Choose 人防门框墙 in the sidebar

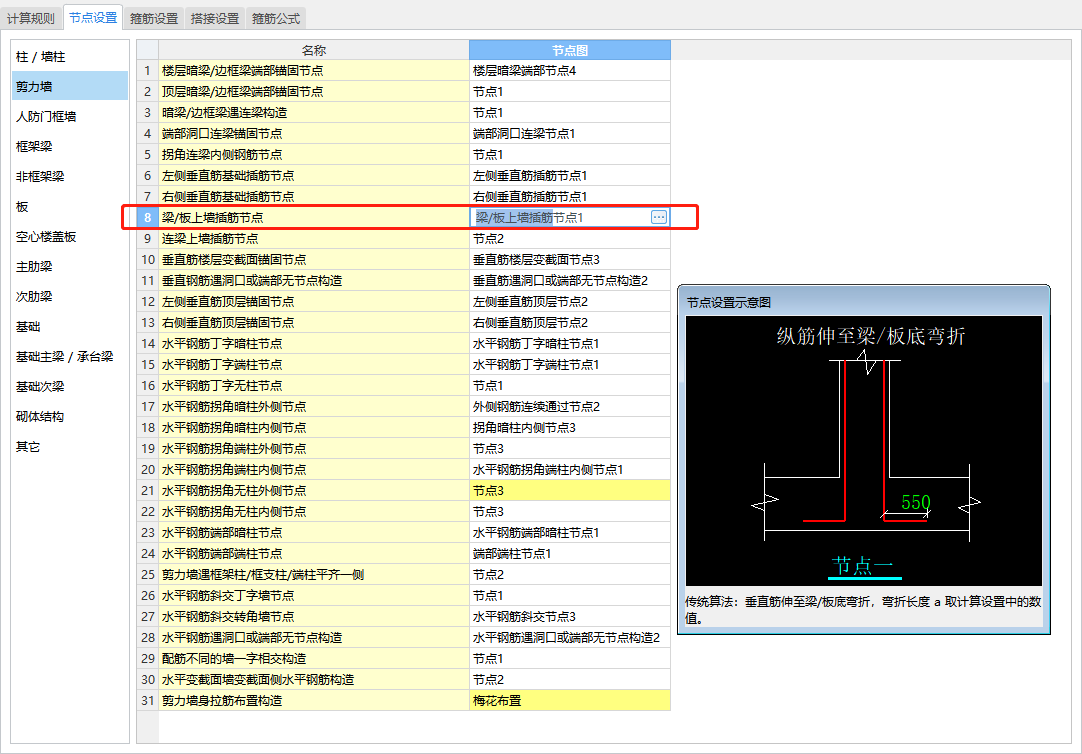tap(70, 117)
